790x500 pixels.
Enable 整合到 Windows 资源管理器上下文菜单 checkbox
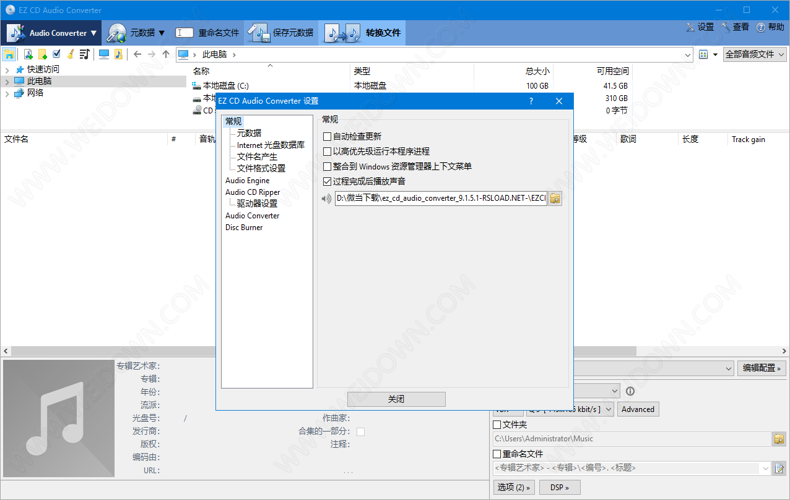click(x=327, y=166)
